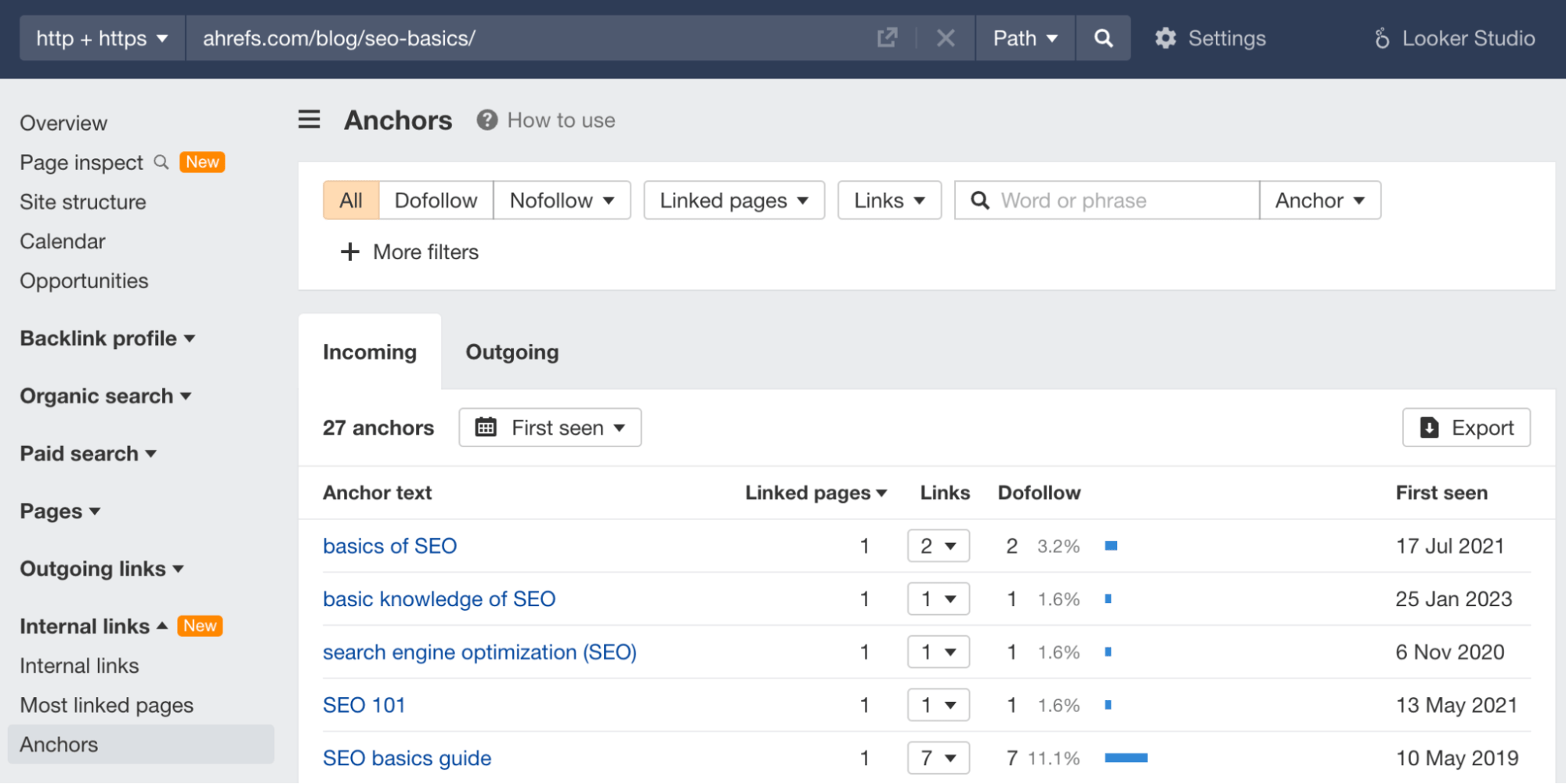Select the Dofollow filter
Screen dimensions: 1566x784
click(436, 201)
